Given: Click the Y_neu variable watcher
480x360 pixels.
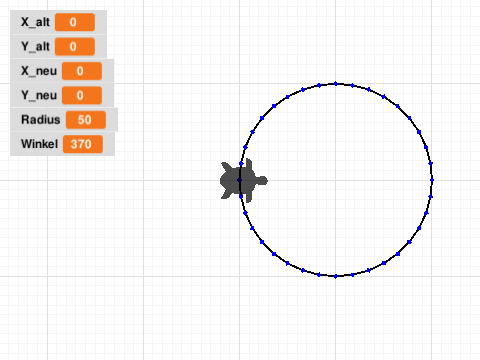Looking at the screenshot, I should tap(62, 95).
